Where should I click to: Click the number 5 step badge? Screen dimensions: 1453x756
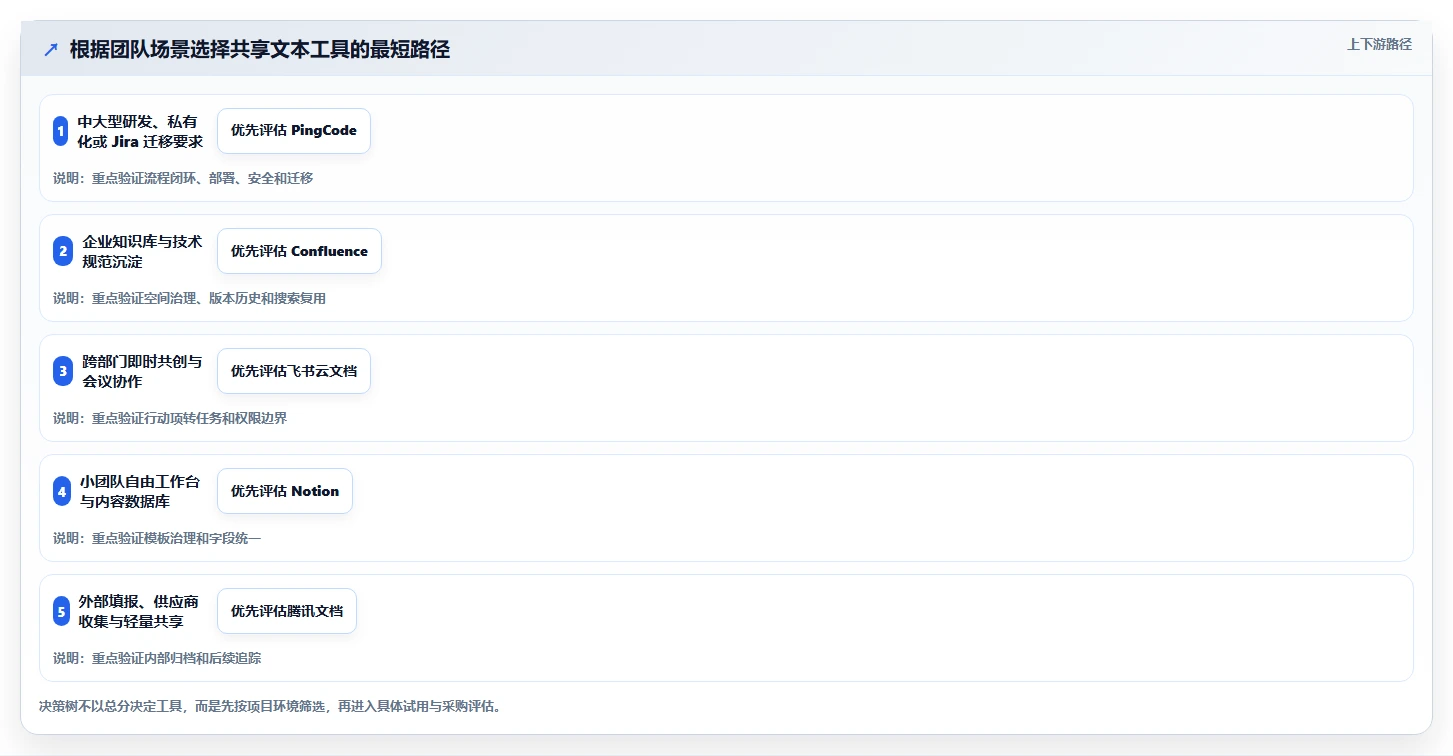click(61, 611)
